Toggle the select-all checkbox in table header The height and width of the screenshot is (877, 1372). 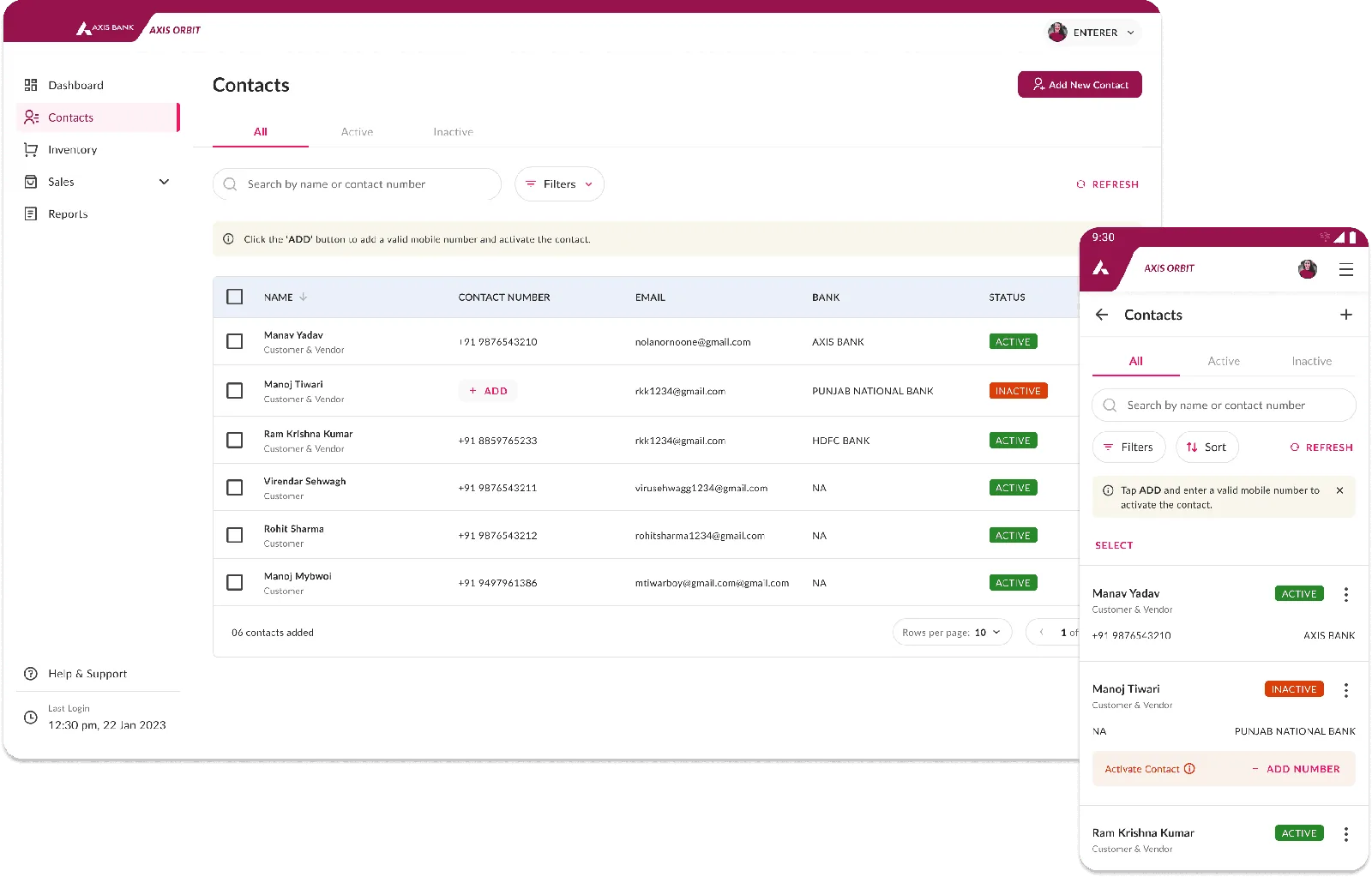[234, 297]
